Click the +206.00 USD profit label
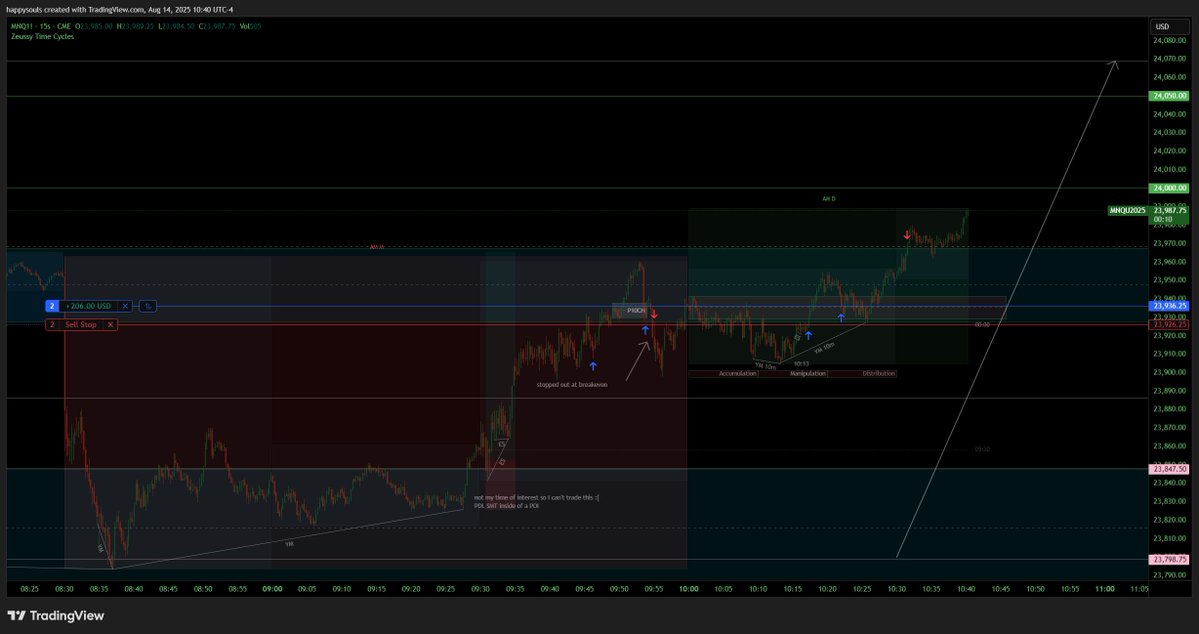Viewport: 1199px width, 634px height. pos(90,306)
